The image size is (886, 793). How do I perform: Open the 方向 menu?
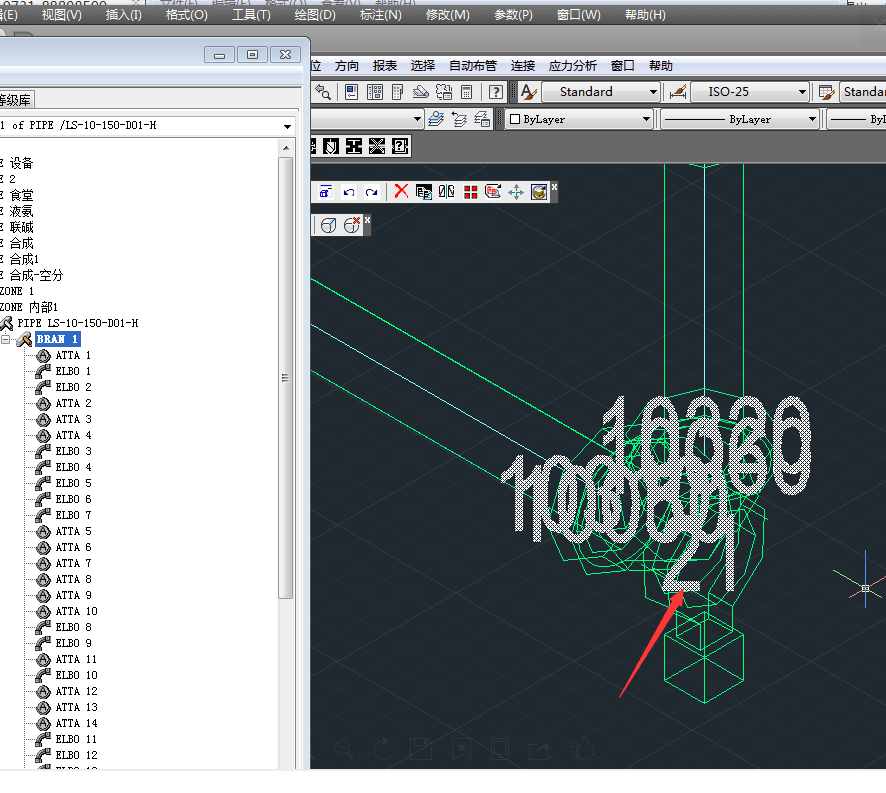coord(346,66)
